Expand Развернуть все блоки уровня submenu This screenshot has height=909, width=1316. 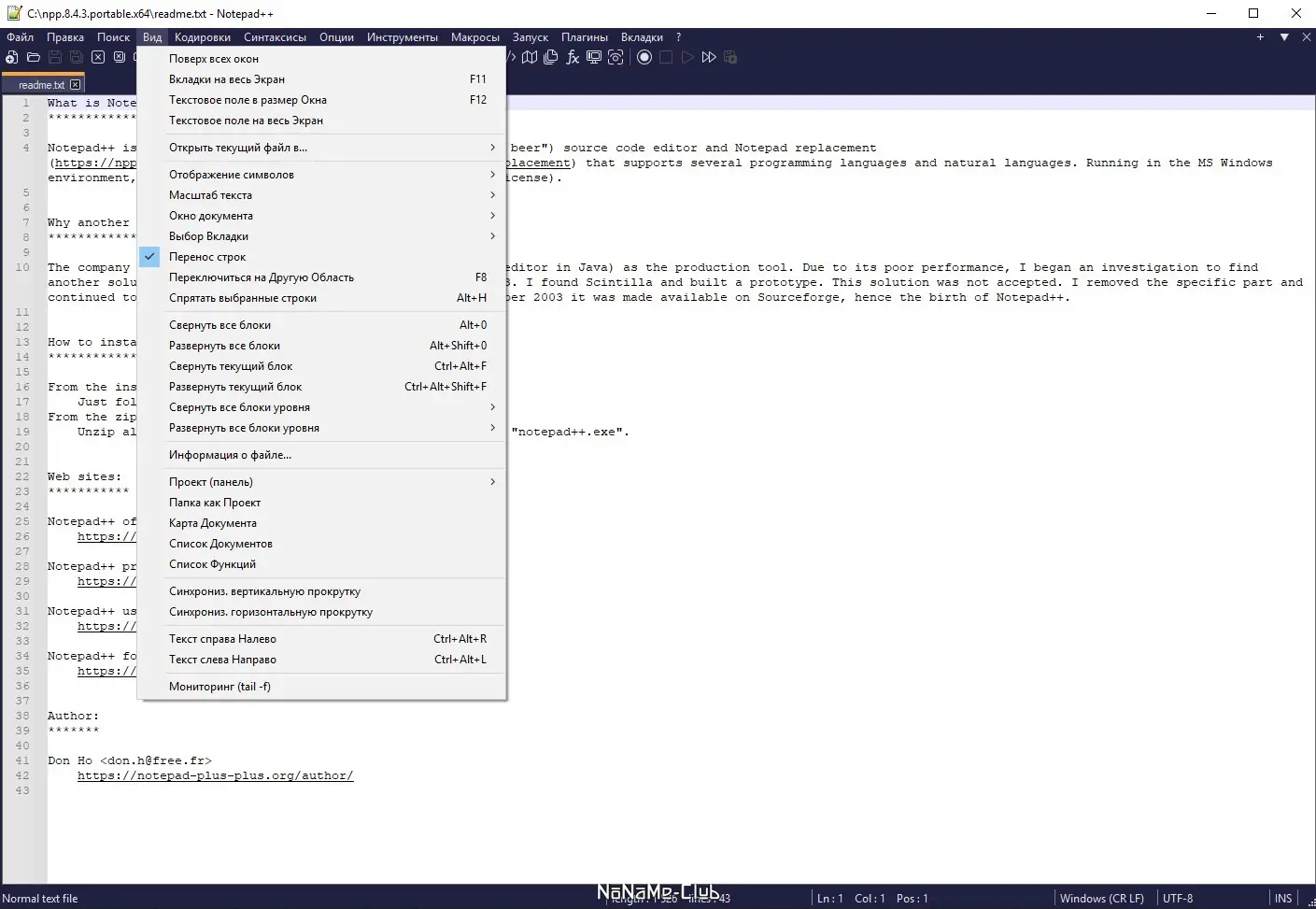(x=321, y=428)
